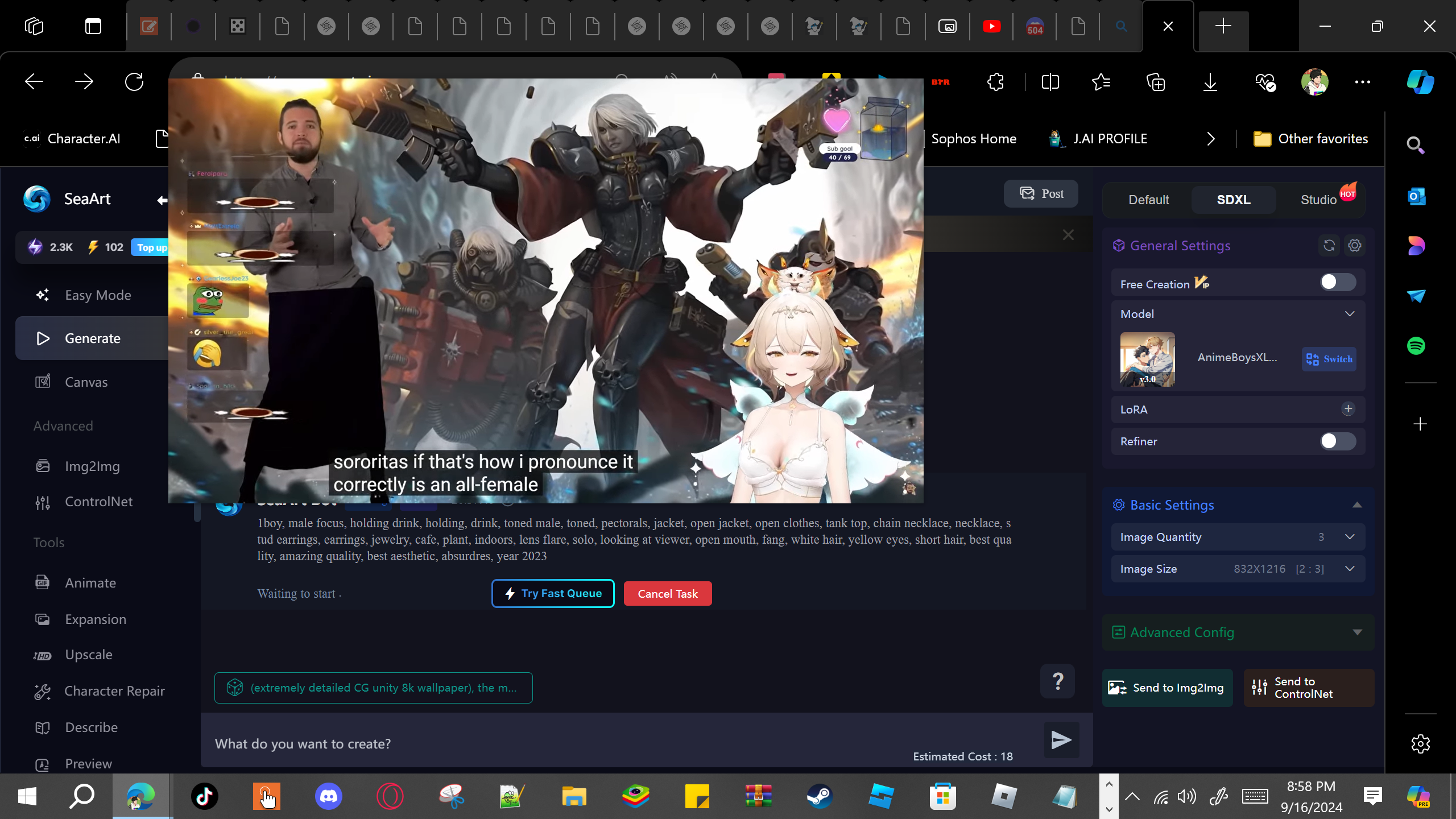Expand the Advanced Config section

1238,632
